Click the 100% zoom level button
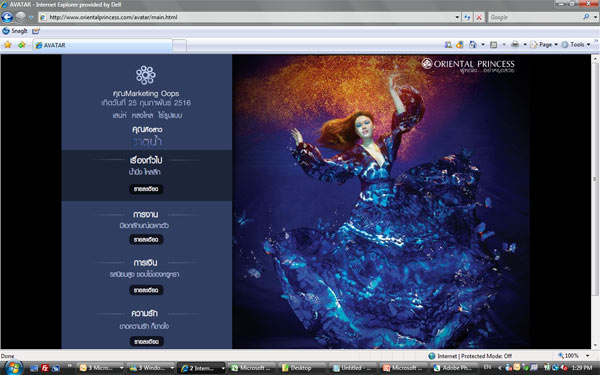Viewport: 600px width, 375px height. pos(568,355)
